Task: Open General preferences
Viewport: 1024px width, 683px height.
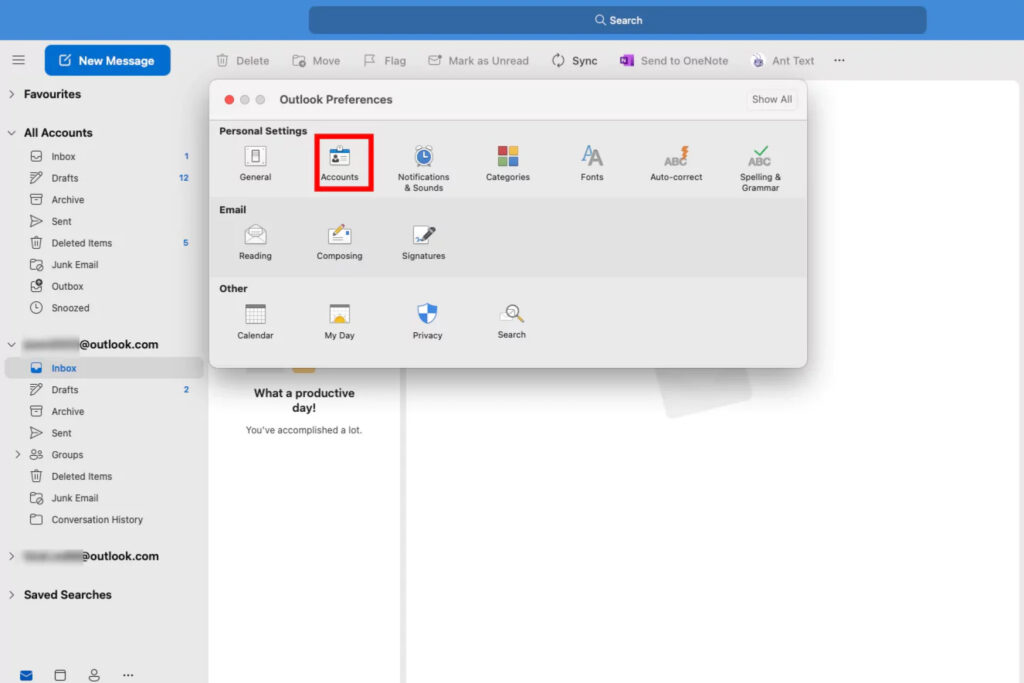Action: tap(255, 163)
